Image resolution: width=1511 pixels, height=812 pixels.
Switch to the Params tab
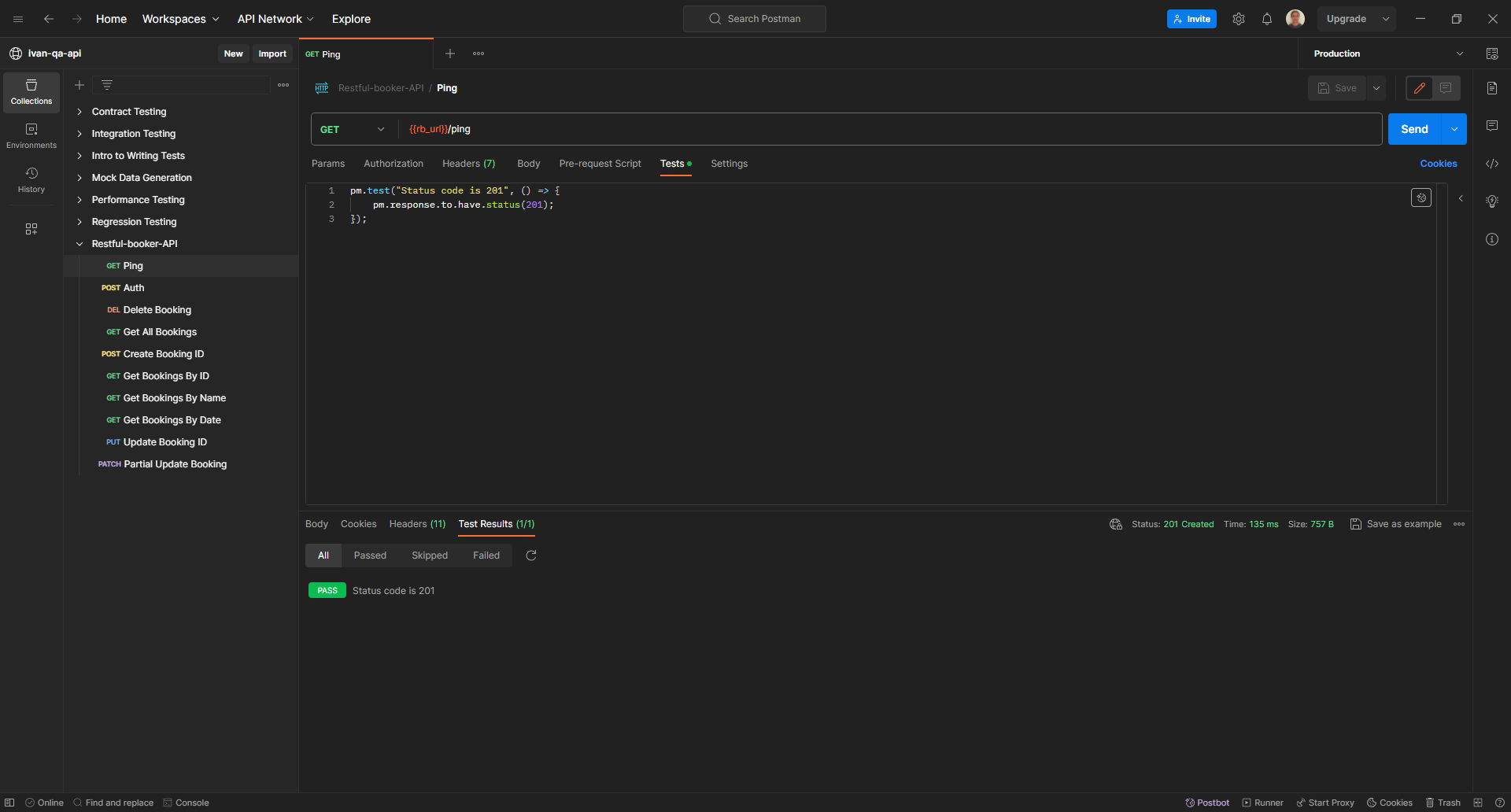click(328, 164)
